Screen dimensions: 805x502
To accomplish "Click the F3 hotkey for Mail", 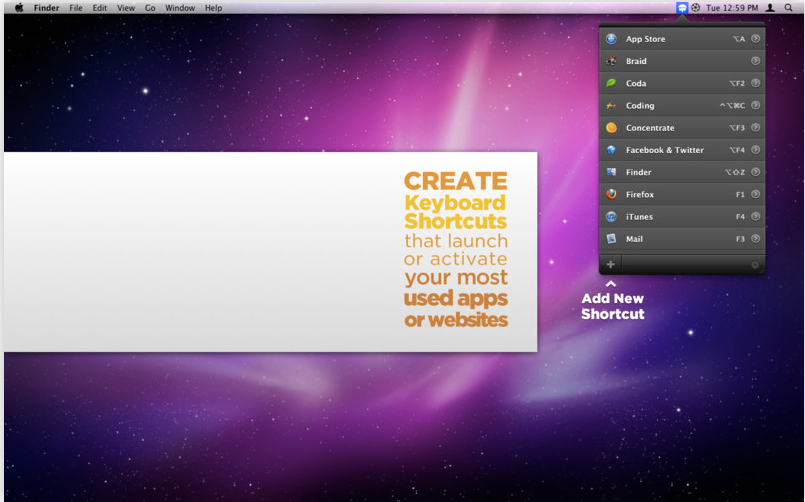I will pos(740,239).
